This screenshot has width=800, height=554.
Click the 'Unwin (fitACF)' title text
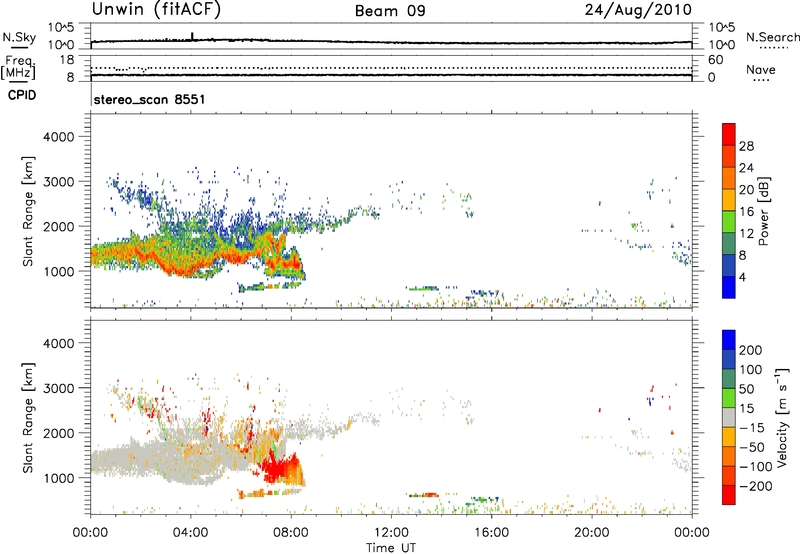click(156, 10)
